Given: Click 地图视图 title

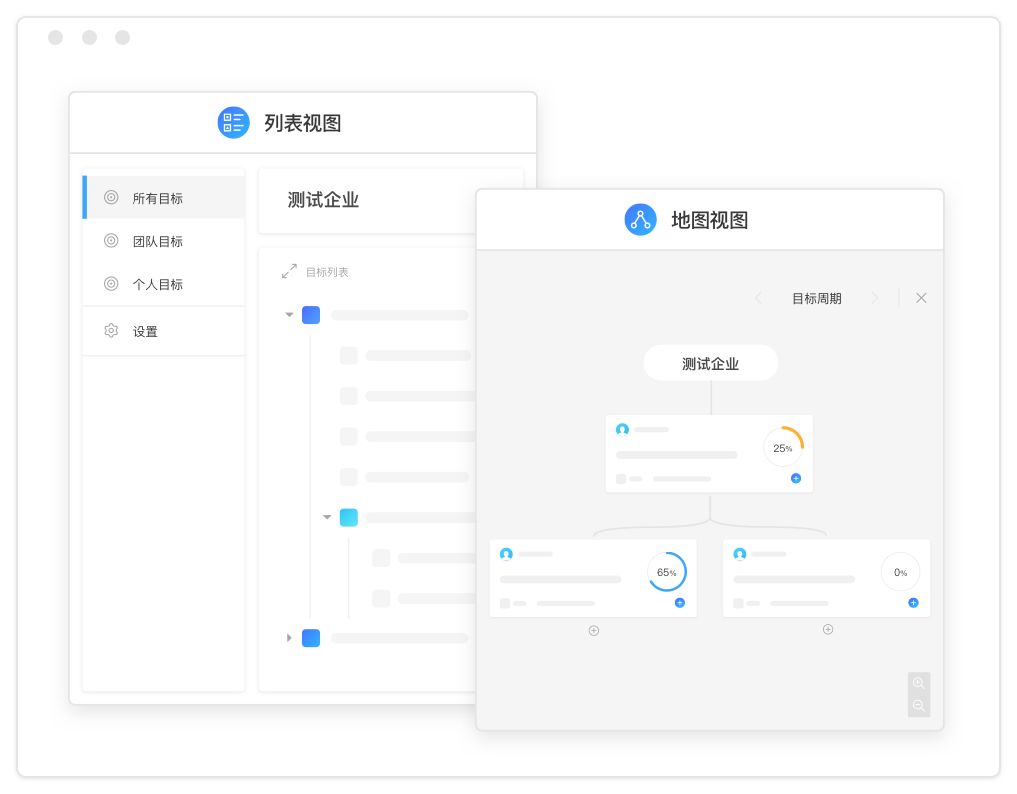Looking at the screenshot, I should click(x=710, y=220).
